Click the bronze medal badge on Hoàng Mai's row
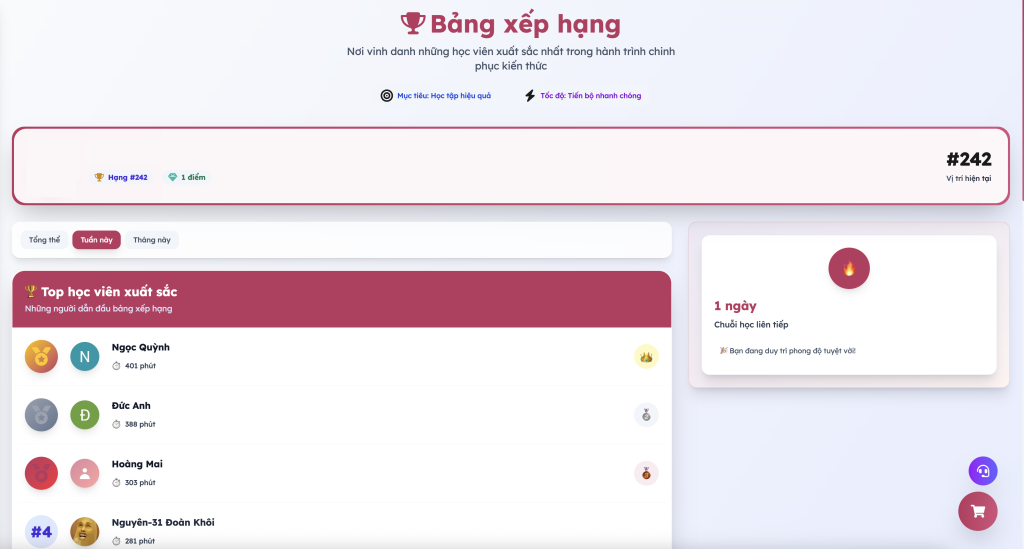Image resolution: width=1024 pixels, height=549 pixels. 646,473
